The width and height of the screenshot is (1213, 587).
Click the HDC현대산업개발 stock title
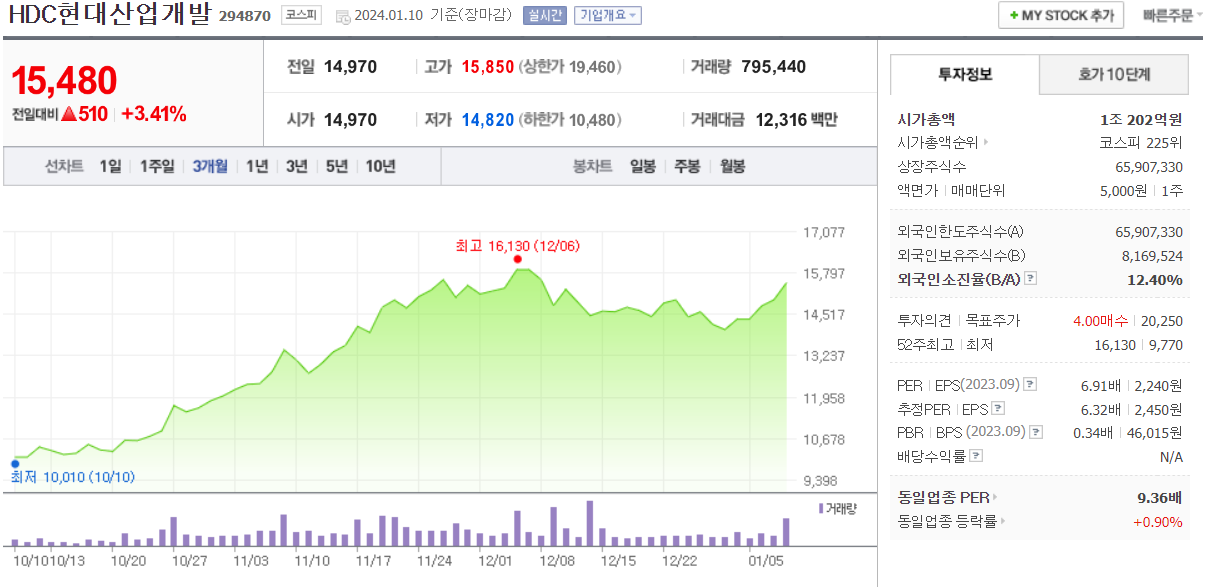tap(110, 16)
